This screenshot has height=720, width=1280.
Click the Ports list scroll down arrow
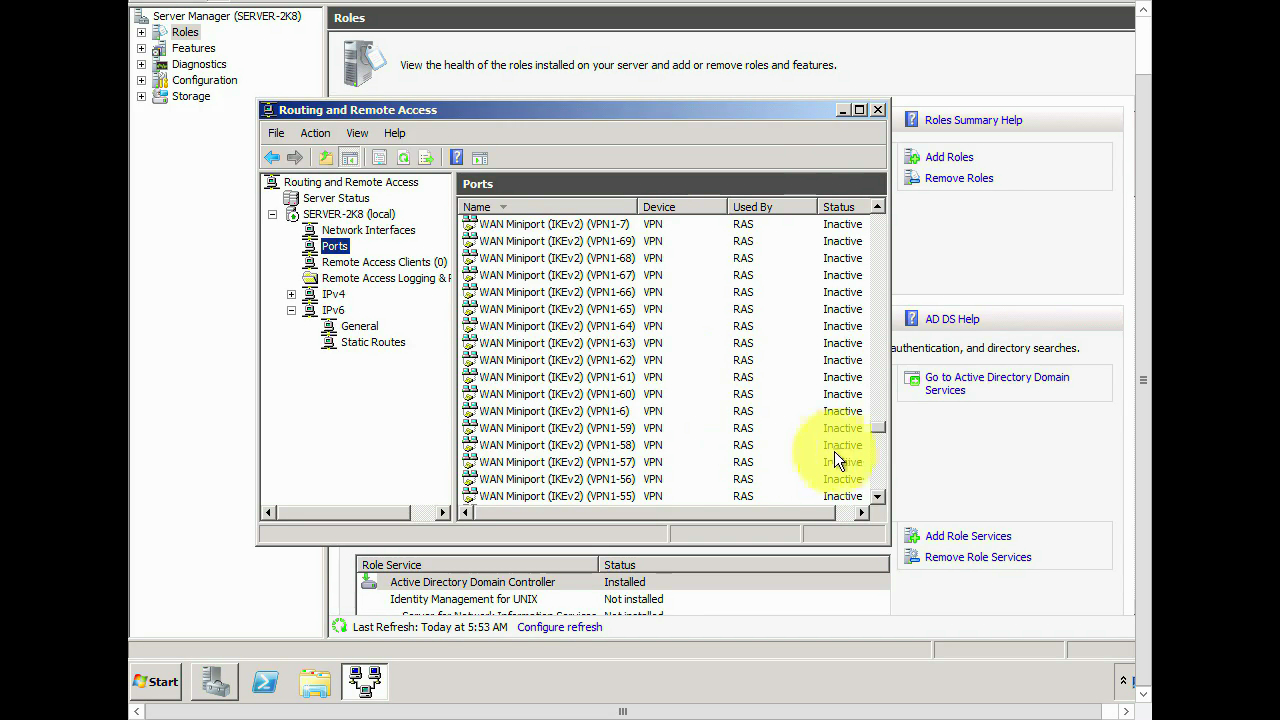(x=878, y=496)
